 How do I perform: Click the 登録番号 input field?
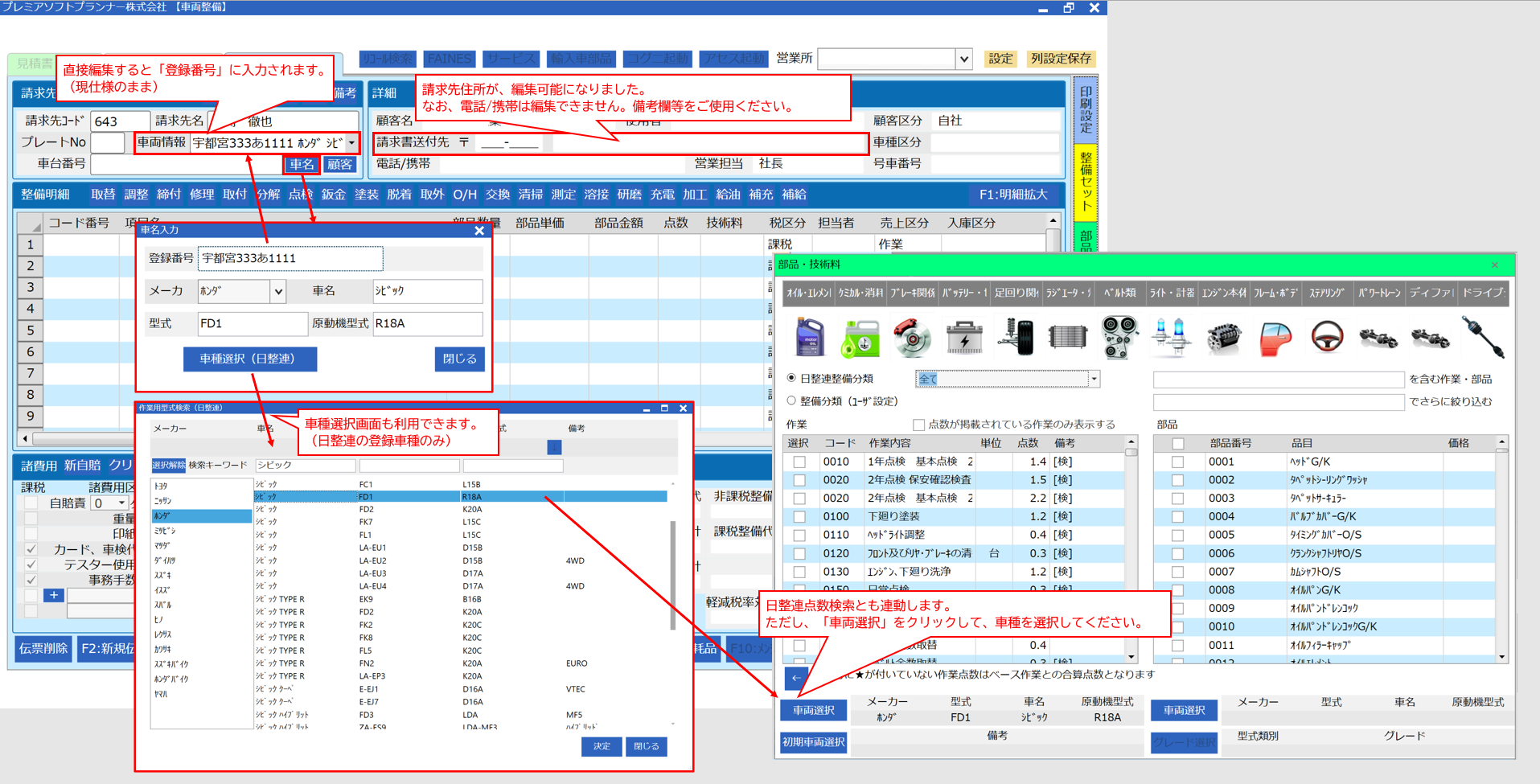click(x=290, y=258)
